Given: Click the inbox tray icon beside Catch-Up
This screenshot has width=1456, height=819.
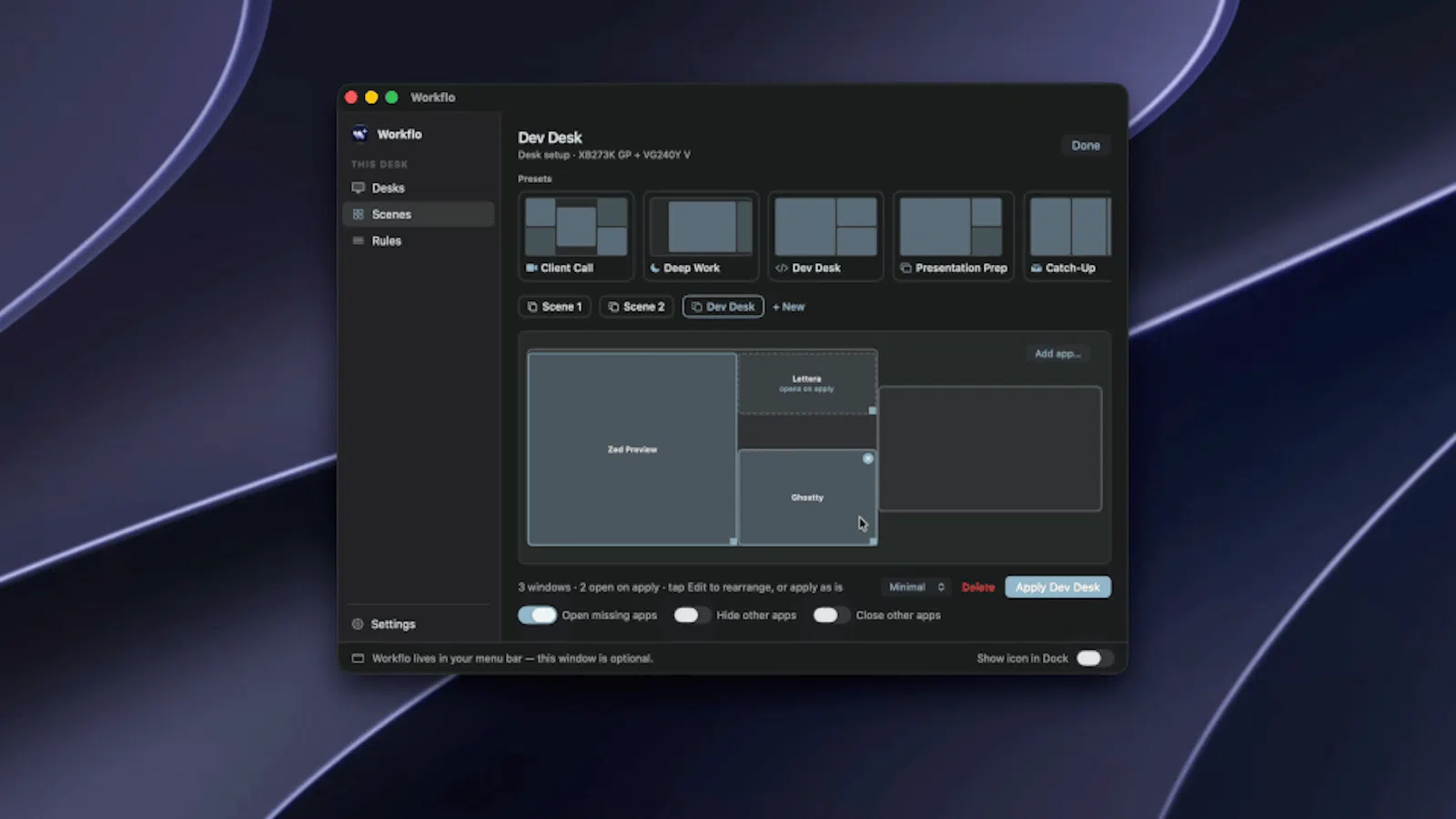Looking at the screenshot, I should pos(1036,268).
